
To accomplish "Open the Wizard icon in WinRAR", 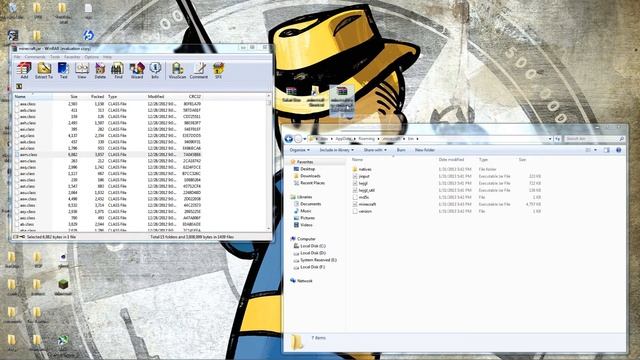I will coord(137,70).
